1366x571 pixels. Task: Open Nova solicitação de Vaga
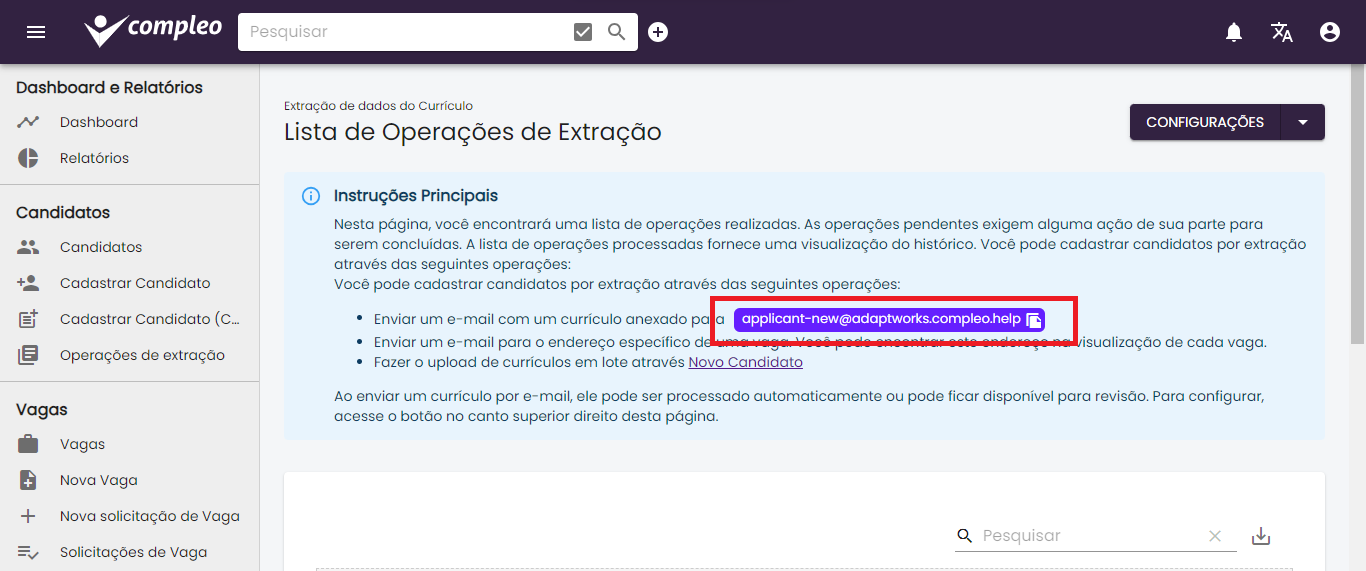click(150, 516)
